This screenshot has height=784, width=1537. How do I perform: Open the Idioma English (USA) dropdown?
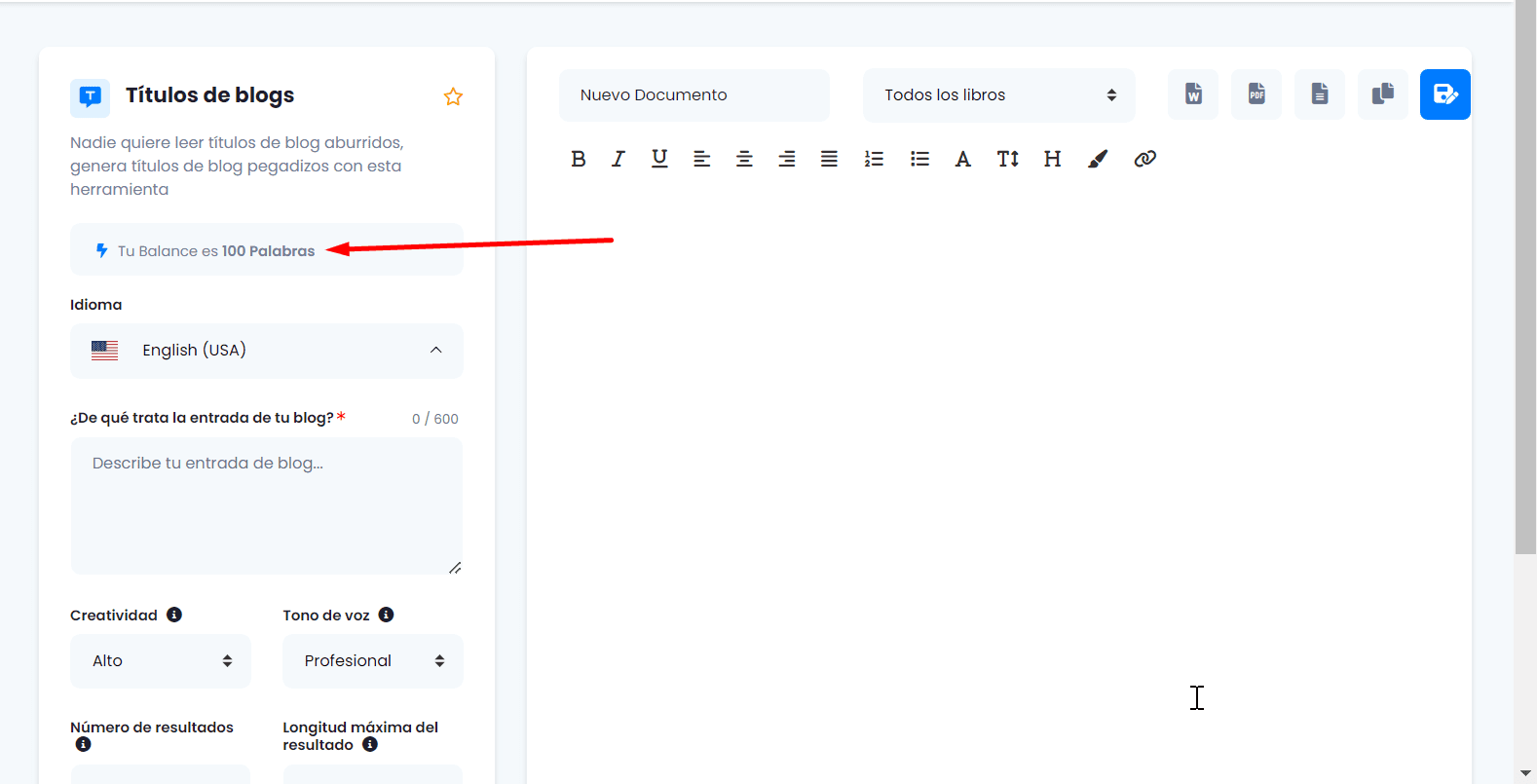tap(266, 351)
